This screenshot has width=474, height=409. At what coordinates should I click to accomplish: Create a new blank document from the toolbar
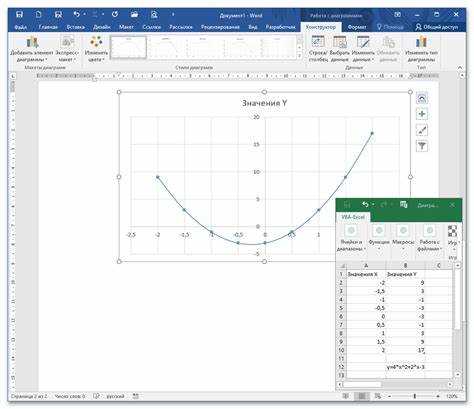point(39,14)
